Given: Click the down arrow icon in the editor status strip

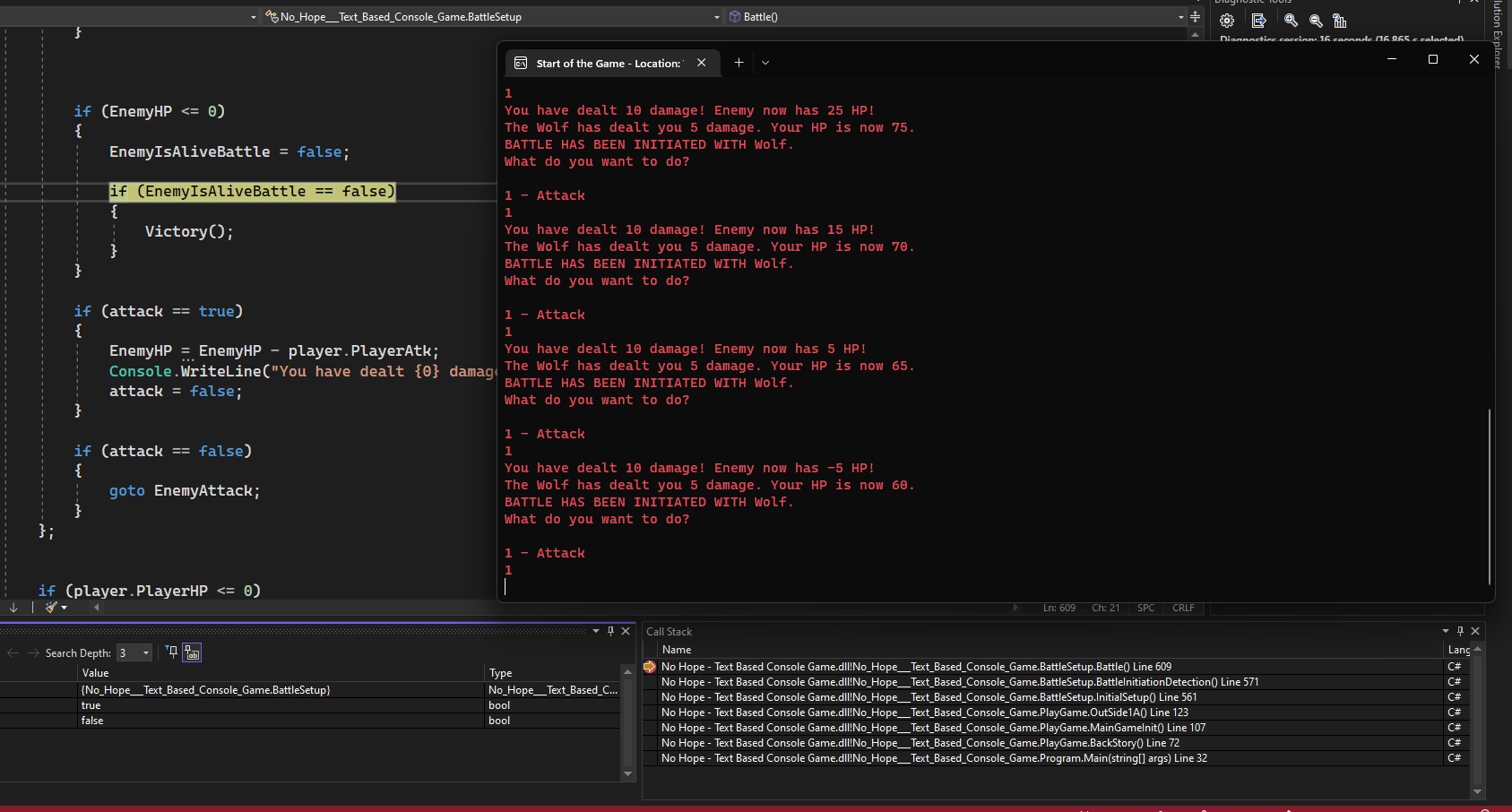Looking at the screenshot, I should (x=13, y=608).
